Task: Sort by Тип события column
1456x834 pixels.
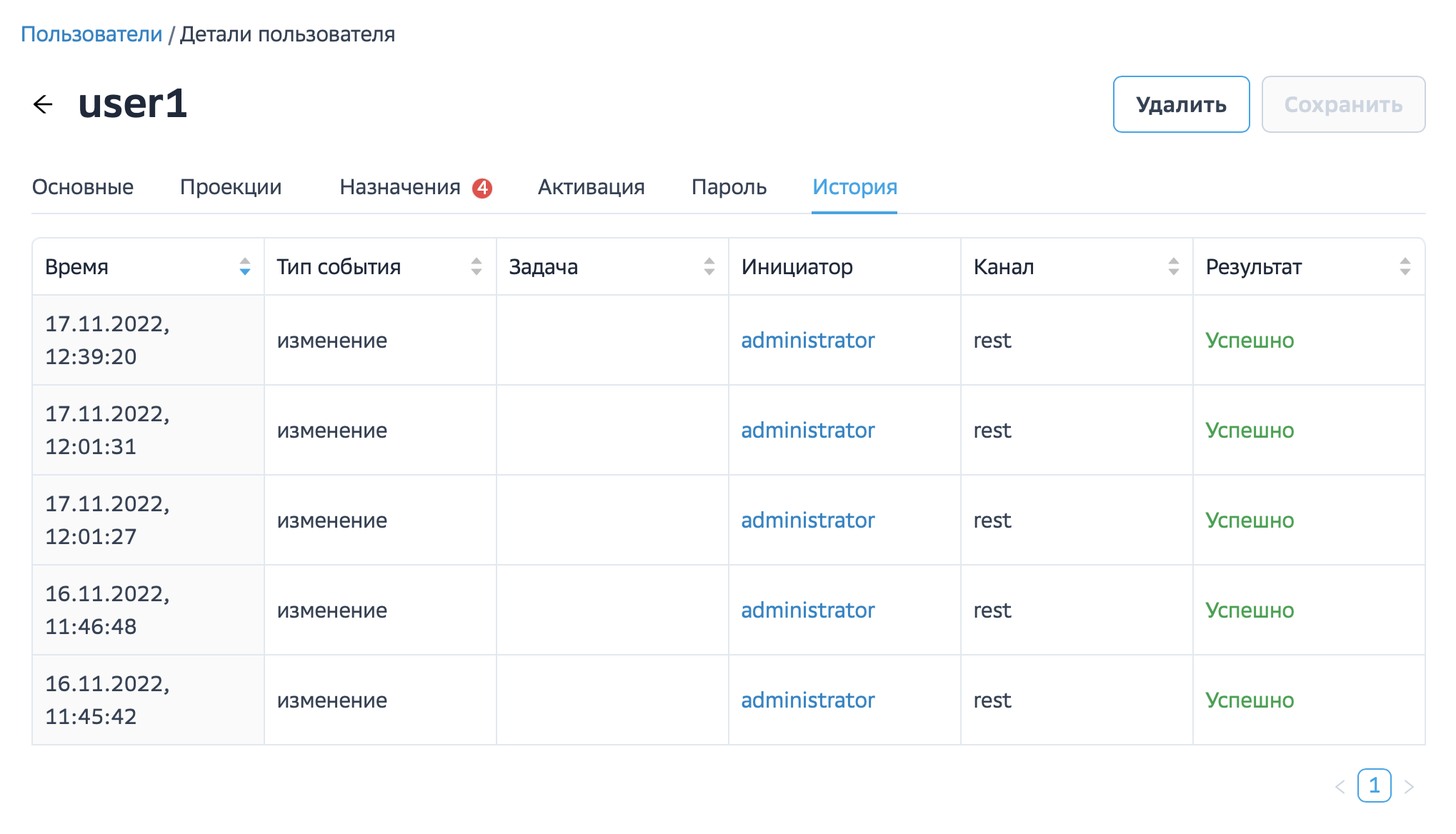Action: [x=477, y=267]
